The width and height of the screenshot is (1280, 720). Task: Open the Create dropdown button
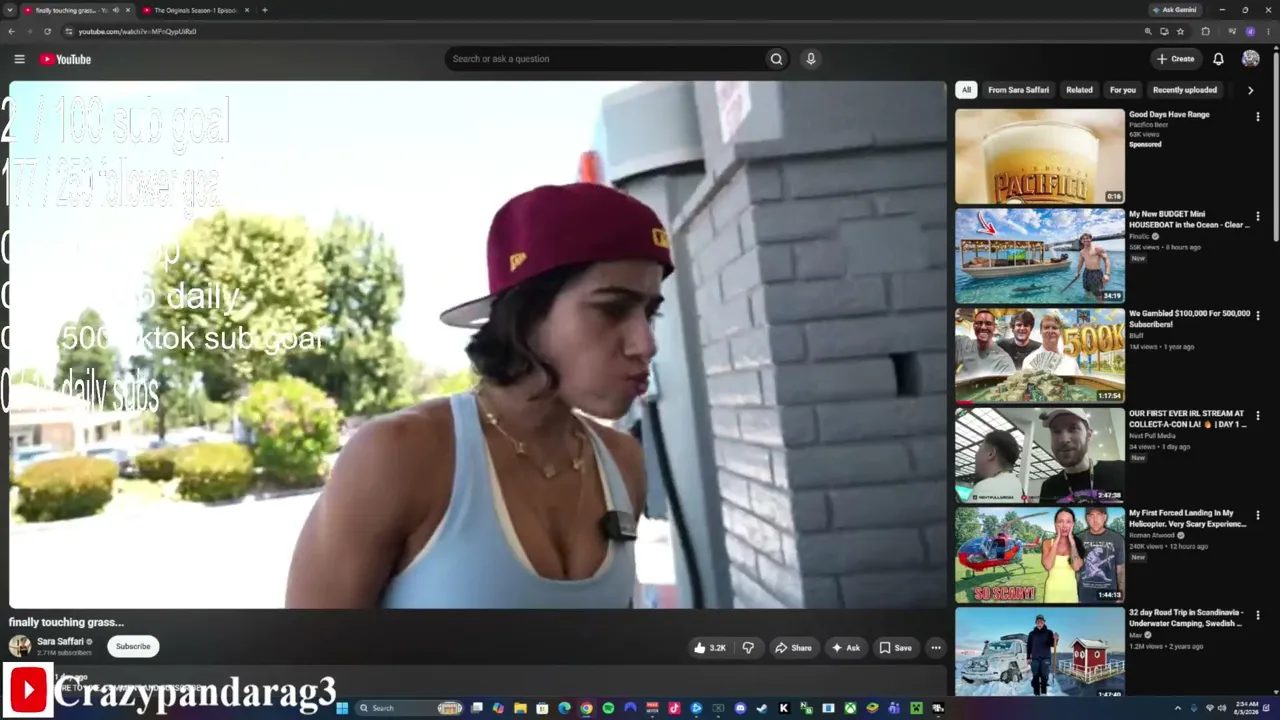coord(1175,59)
